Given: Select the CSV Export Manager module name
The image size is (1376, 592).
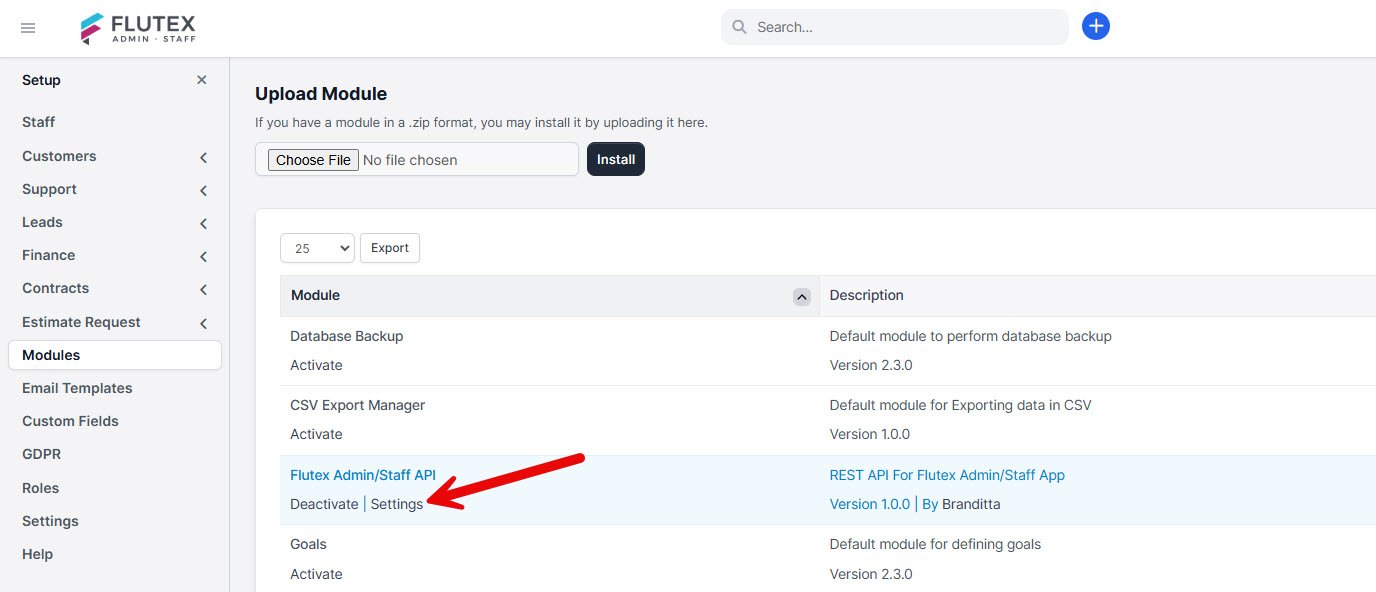Looking at the screenshot, I should pos(357,405).
